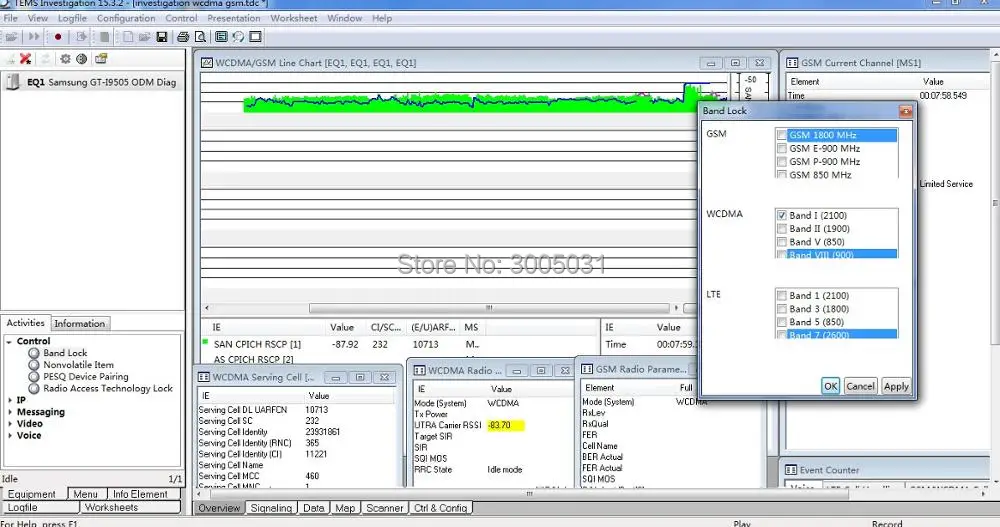Click OK in Band Lock dialog

(x=830, y=386)
